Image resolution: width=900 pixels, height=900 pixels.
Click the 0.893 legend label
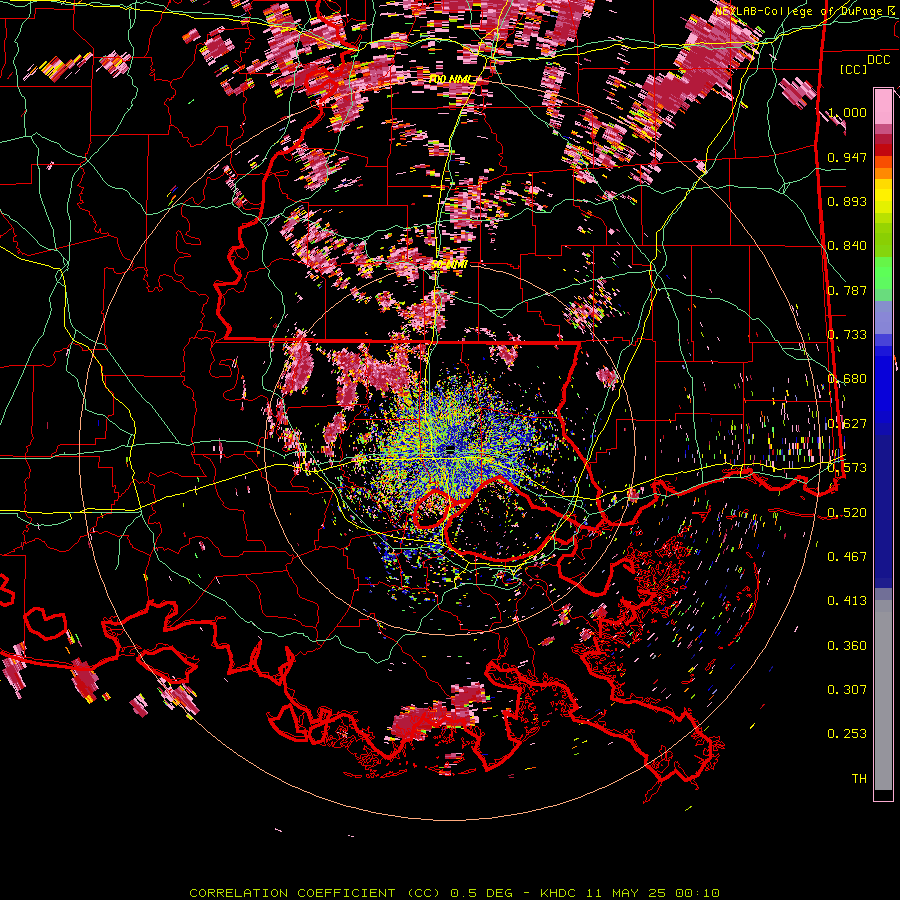pos(847,201)
